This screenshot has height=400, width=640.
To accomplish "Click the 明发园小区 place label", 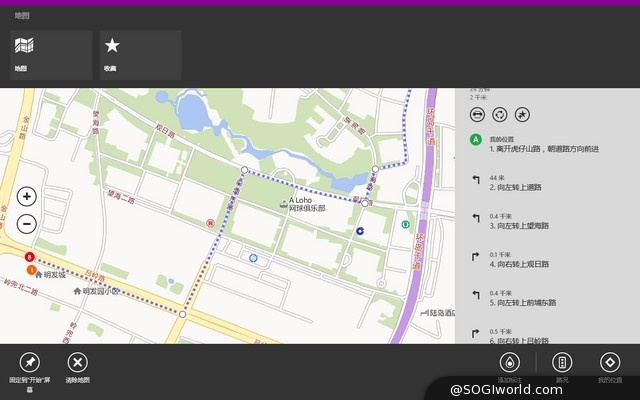I will coord(100,291).
